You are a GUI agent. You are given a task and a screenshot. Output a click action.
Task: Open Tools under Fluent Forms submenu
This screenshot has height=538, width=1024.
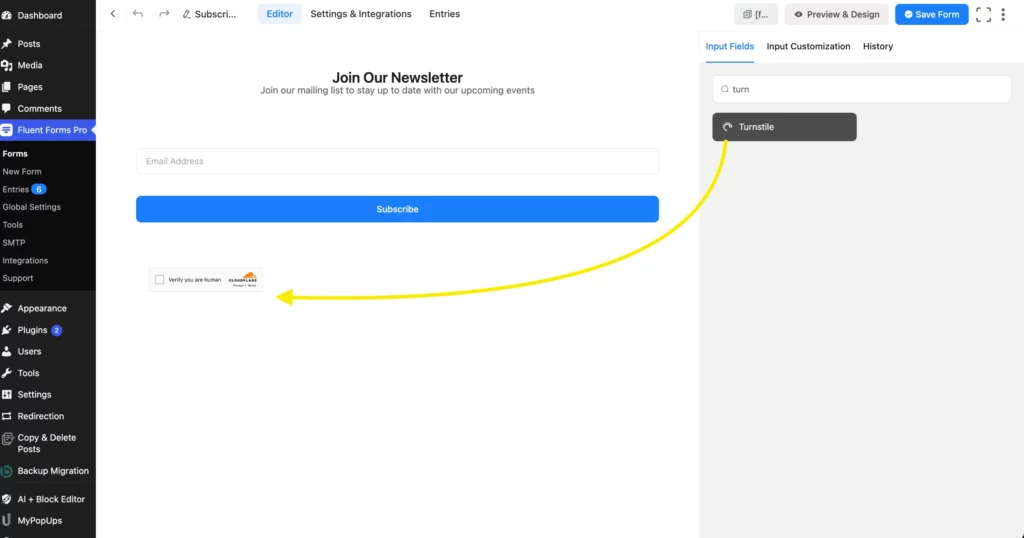pos(12,225)
